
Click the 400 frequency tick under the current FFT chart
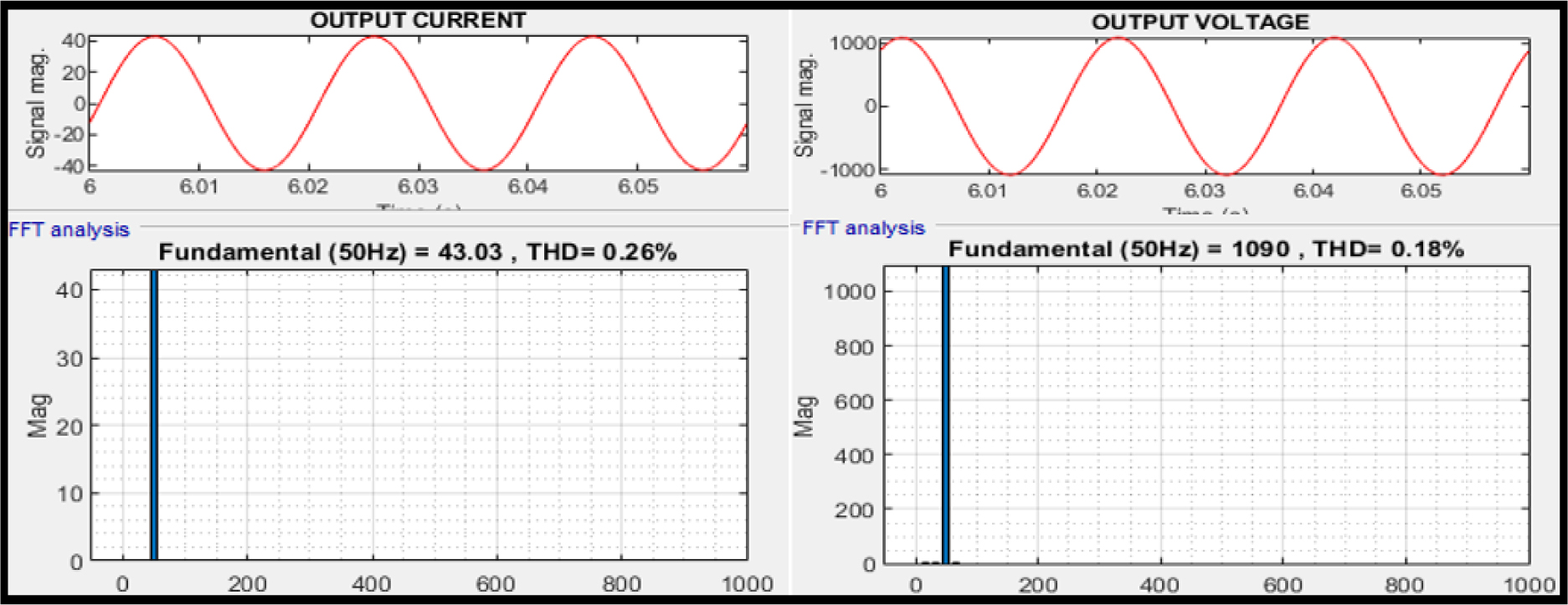(371, 583)
